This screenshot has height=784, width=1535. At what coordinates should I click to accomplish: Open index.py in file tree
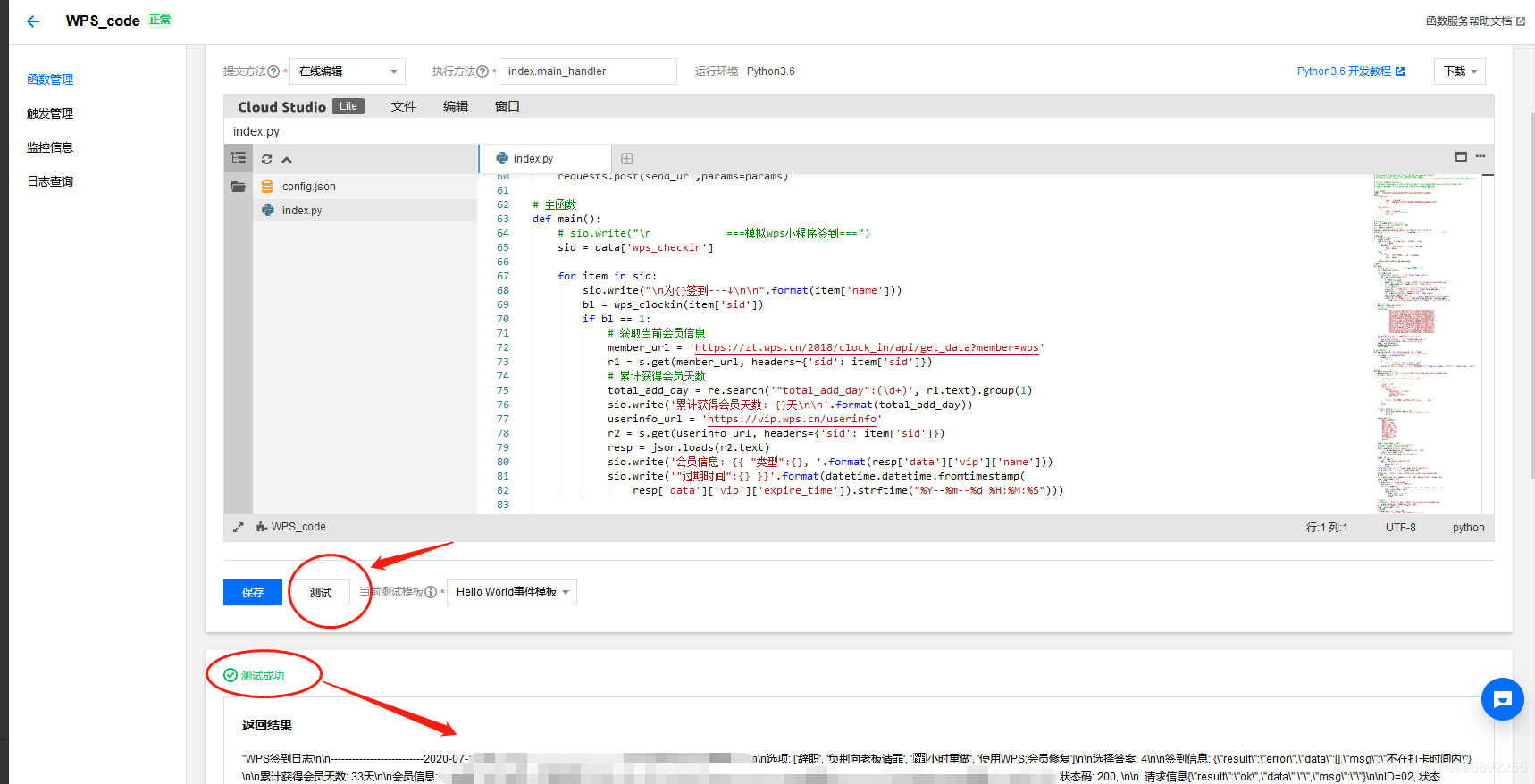365,211
